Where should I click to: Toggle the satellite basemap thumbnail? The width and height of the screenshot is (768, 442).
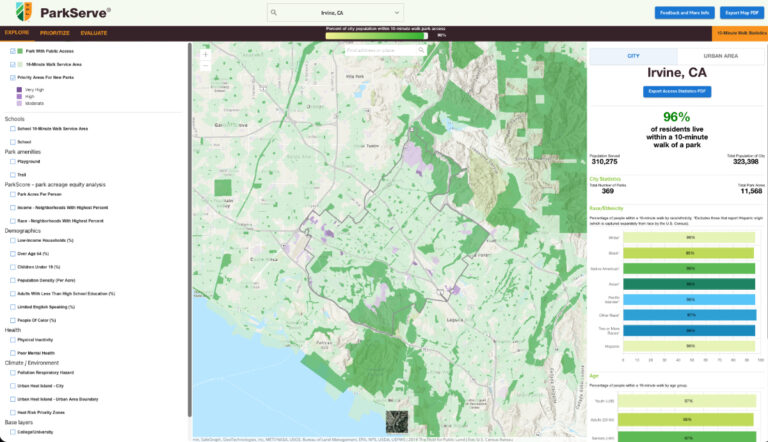pyautogui.click(x=397, y=422)
